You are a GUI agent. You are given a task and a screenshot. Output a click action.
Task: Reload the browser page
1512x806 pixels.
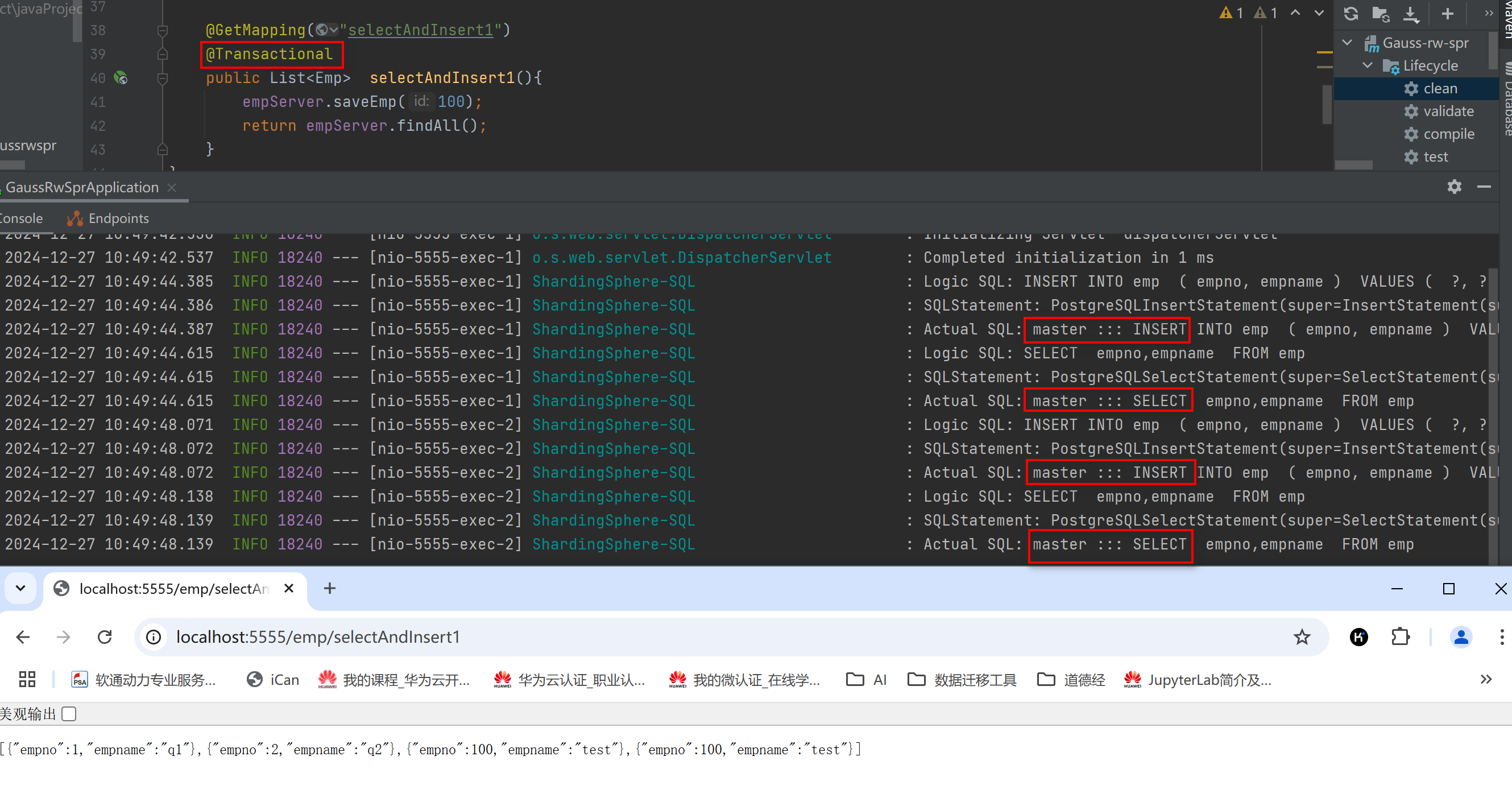tap(105, 637)
